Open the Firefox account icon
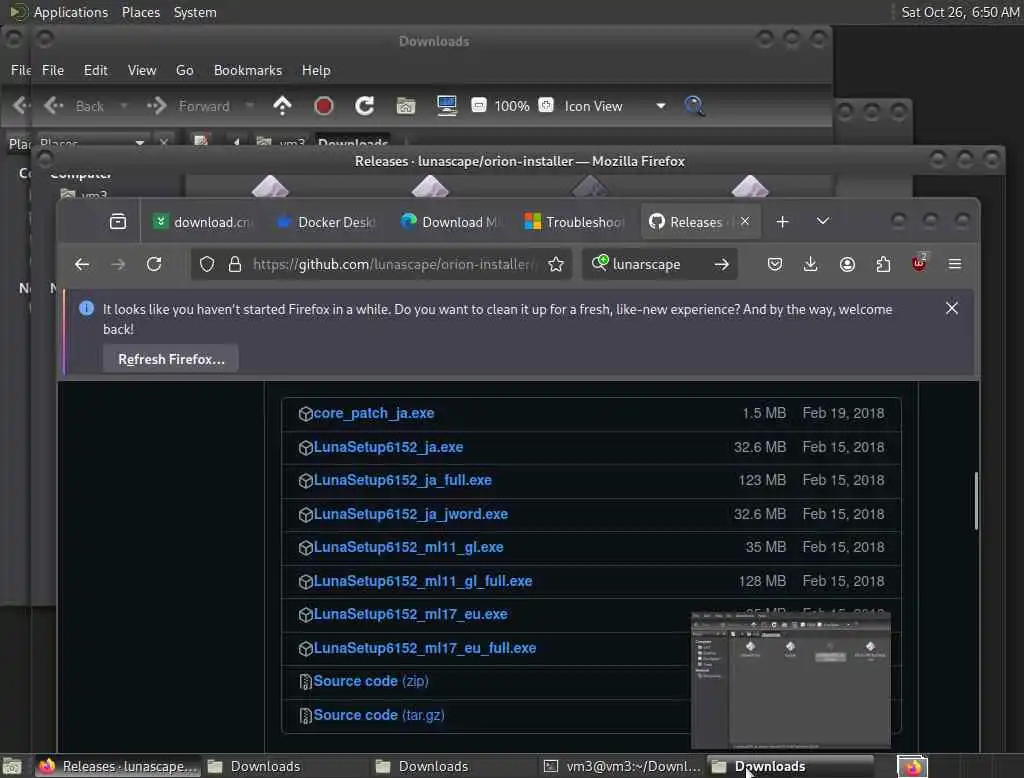Viewport: 1024px width, 778px height. click(847, 264)
